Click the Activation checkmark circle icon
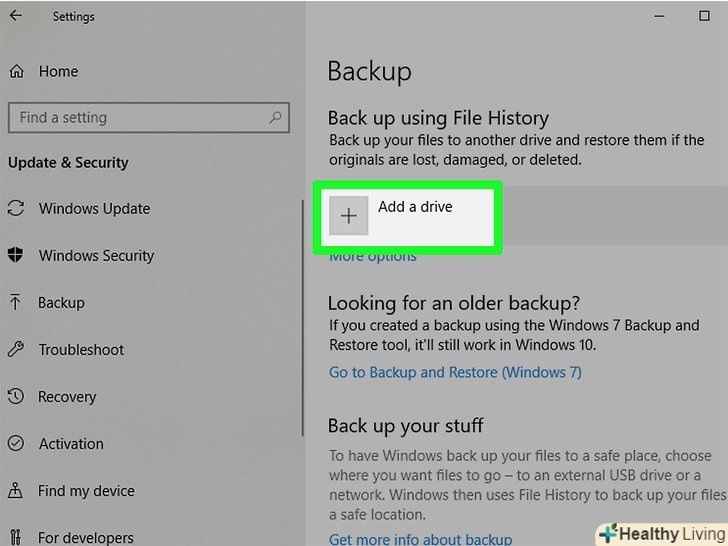 (x=16, y=443)
